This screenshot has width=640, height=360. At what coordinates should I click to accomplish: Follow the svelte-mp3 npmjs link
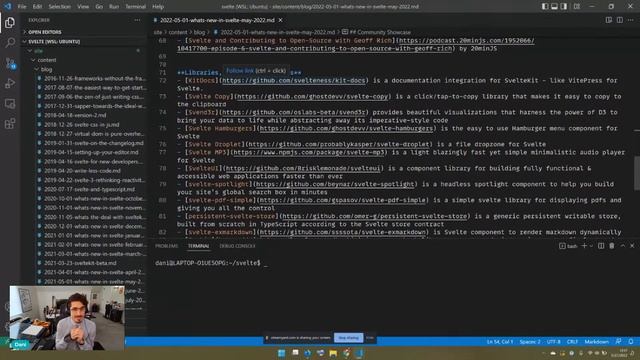click(x=309, y=152)
